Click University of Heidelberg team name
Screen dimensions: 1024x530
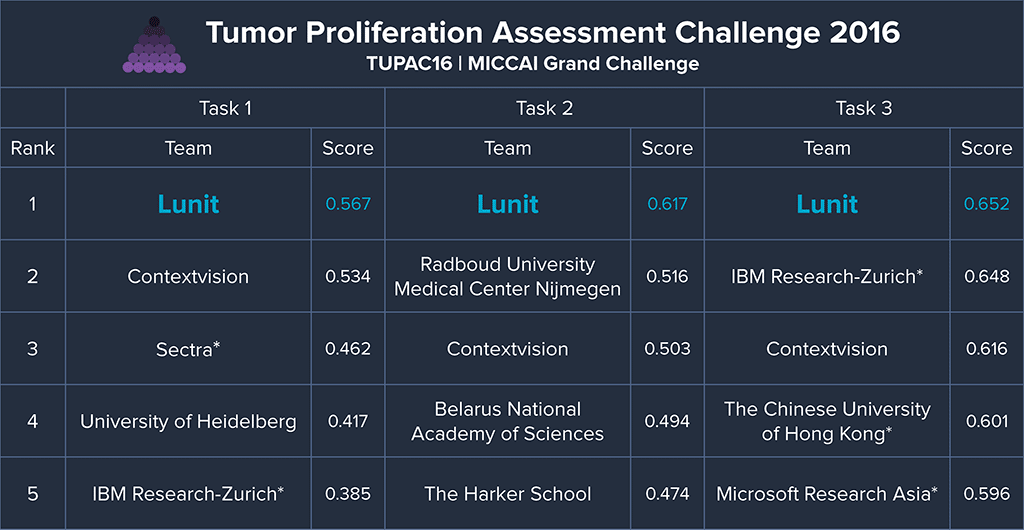click(x=188, y=421)
